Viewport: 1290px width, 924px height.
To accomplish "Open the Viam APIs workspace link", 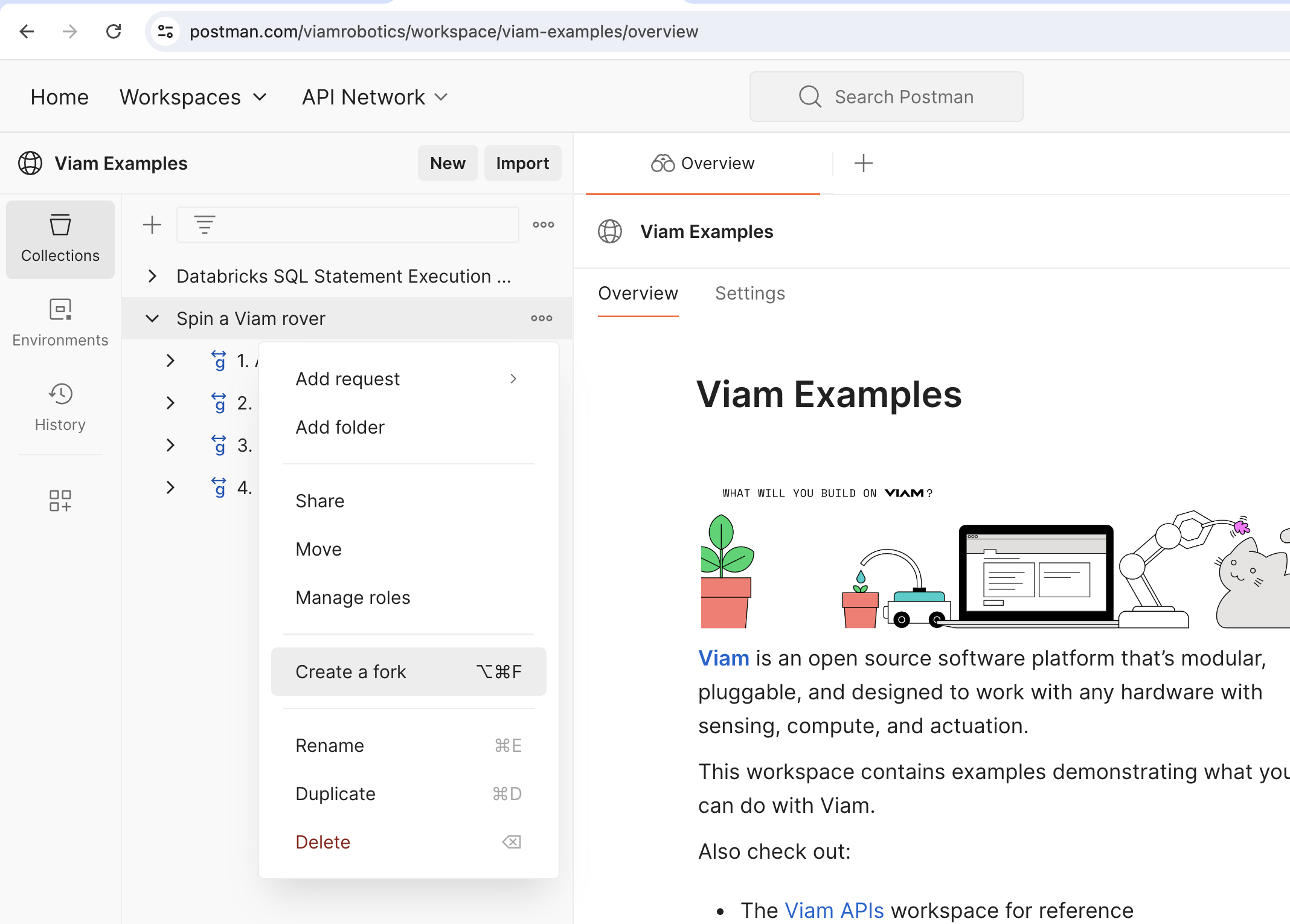I will click(x=834, y=910).
